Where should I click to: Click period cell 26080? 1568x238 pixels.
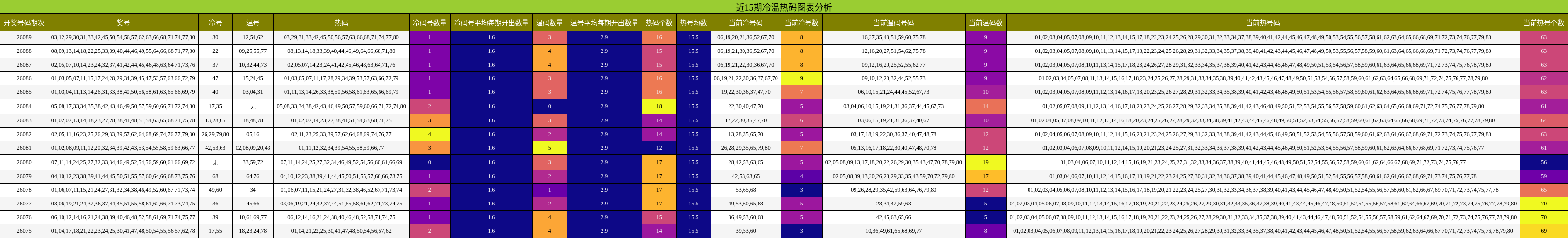(x=24, y=162)
